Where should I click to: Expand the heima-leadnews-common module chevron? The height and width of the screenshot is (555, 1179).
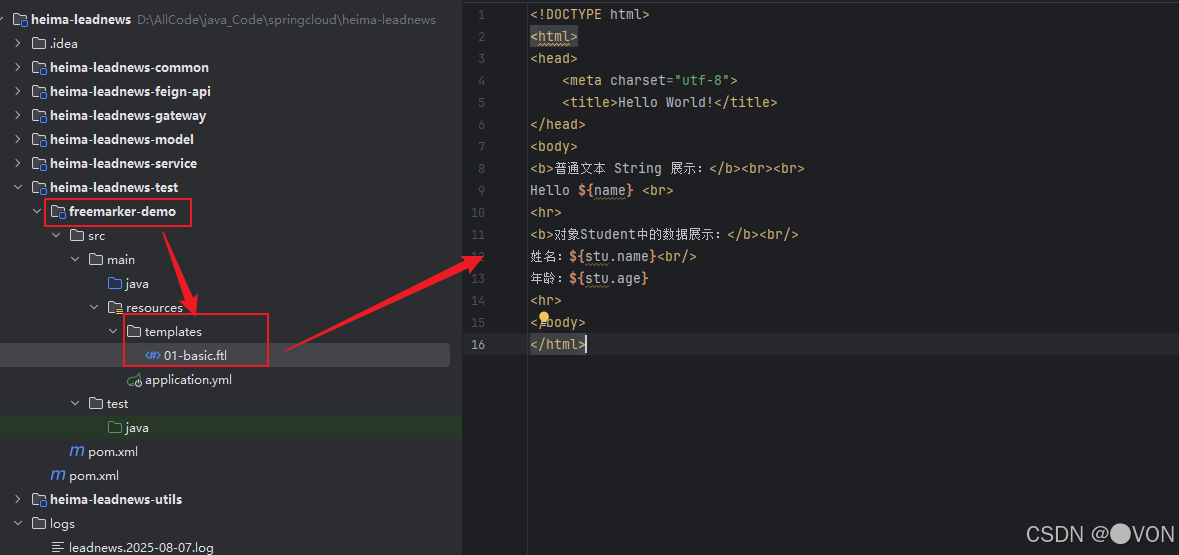[18, 68]
